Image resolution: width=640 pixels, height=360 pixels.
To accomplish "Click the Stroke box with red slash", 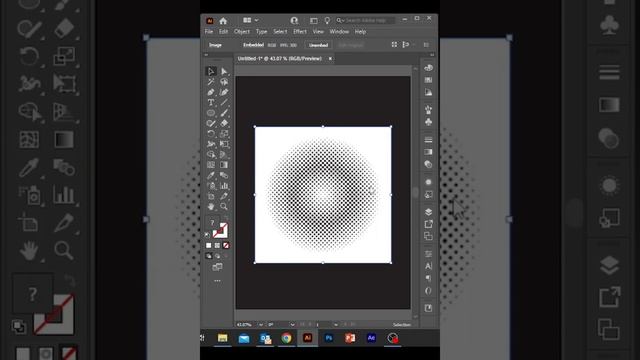I will click(220, 231).
